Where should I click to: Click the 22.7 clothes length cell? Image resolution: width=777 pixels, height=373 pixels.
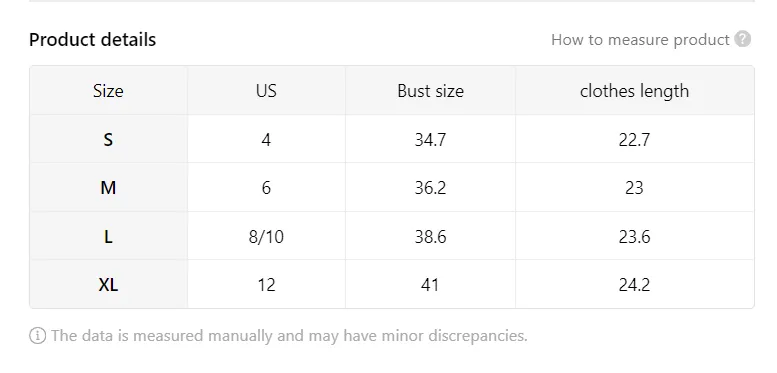coord(634,139)
